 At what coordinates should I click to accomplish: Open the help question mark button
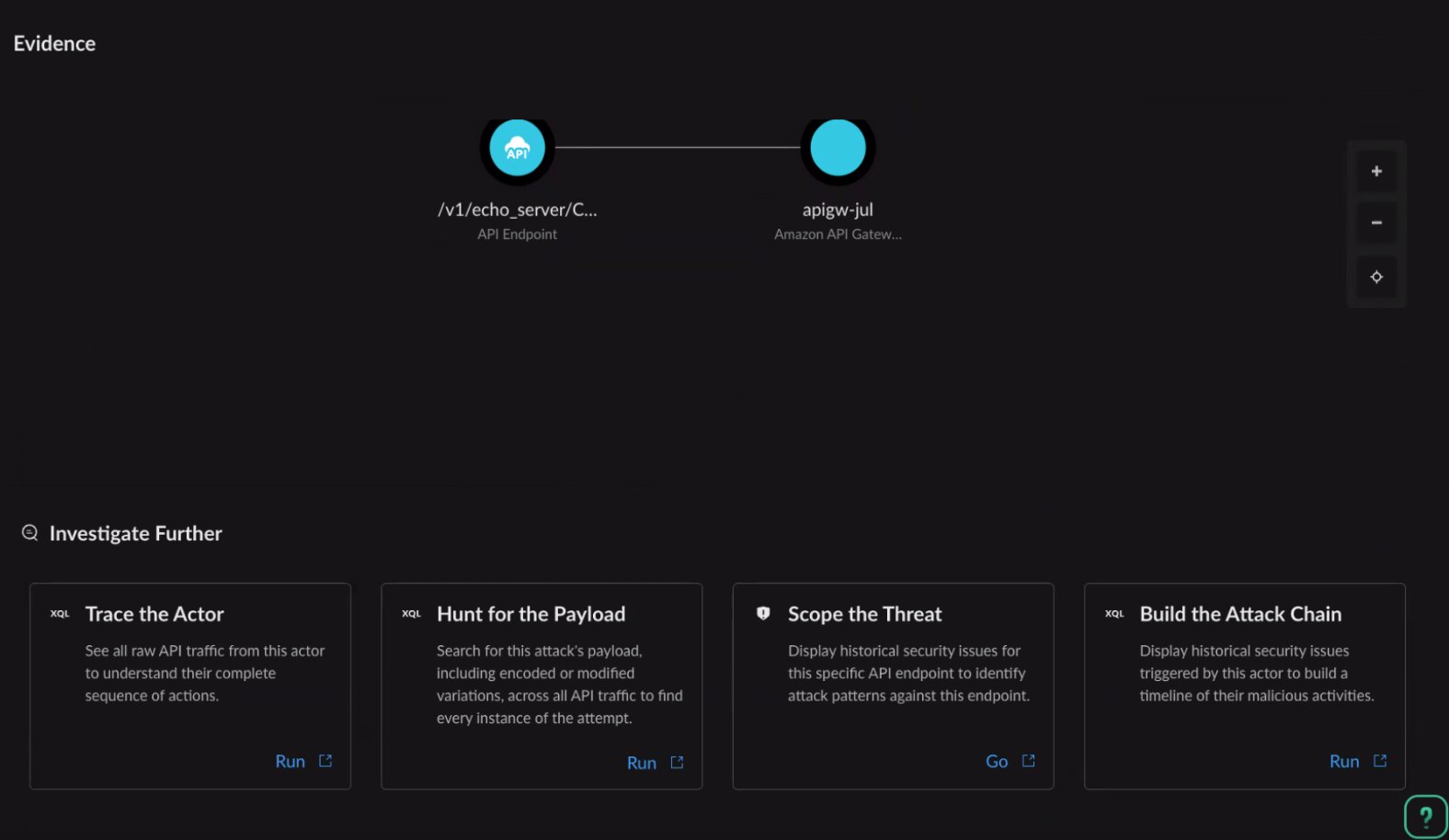point(1425,816)
